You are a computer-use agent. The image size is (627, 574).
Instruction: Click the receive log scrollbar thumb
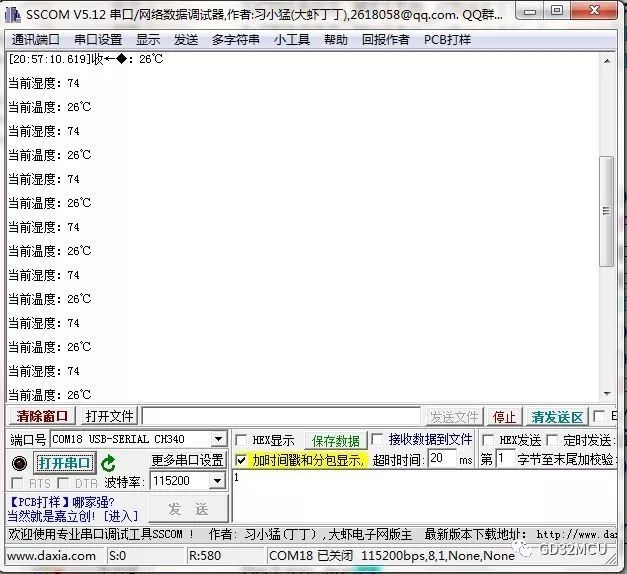(607, 211)
